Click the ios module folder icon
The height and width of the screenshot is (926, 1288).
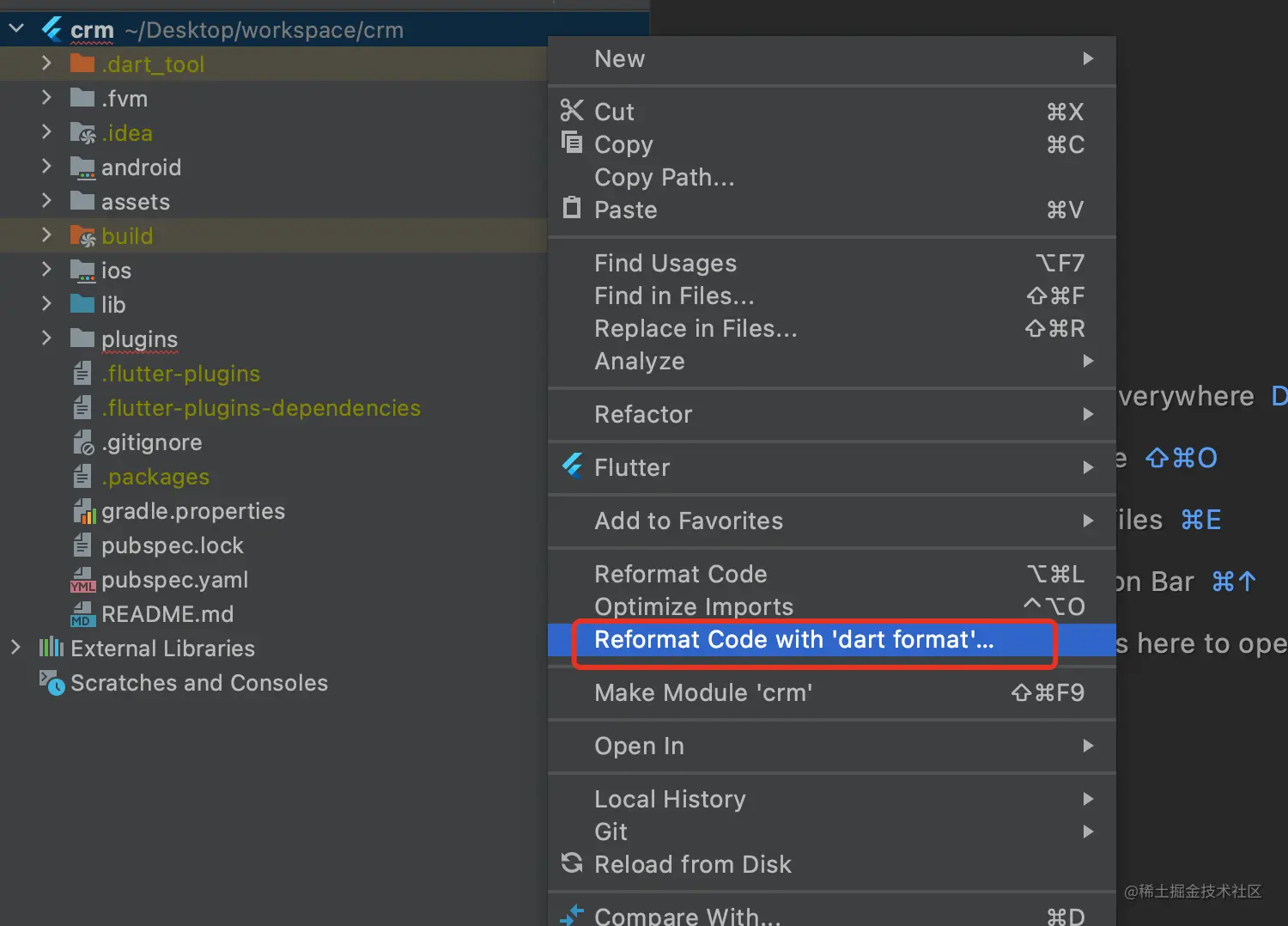click(82, 271)
